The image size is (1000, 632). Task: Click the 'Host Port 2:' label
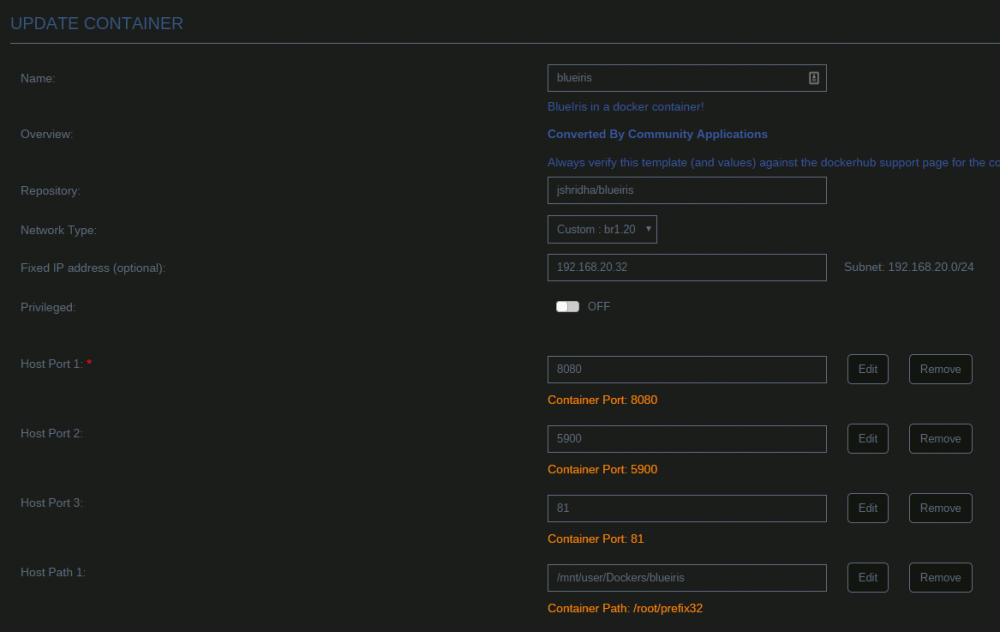[52, 433]
